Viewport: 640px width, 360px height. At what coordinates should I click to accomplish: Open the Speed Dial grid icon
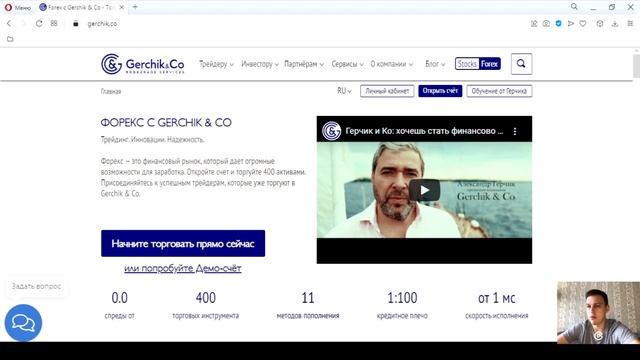pyautogui.click(x=54, y=23)
